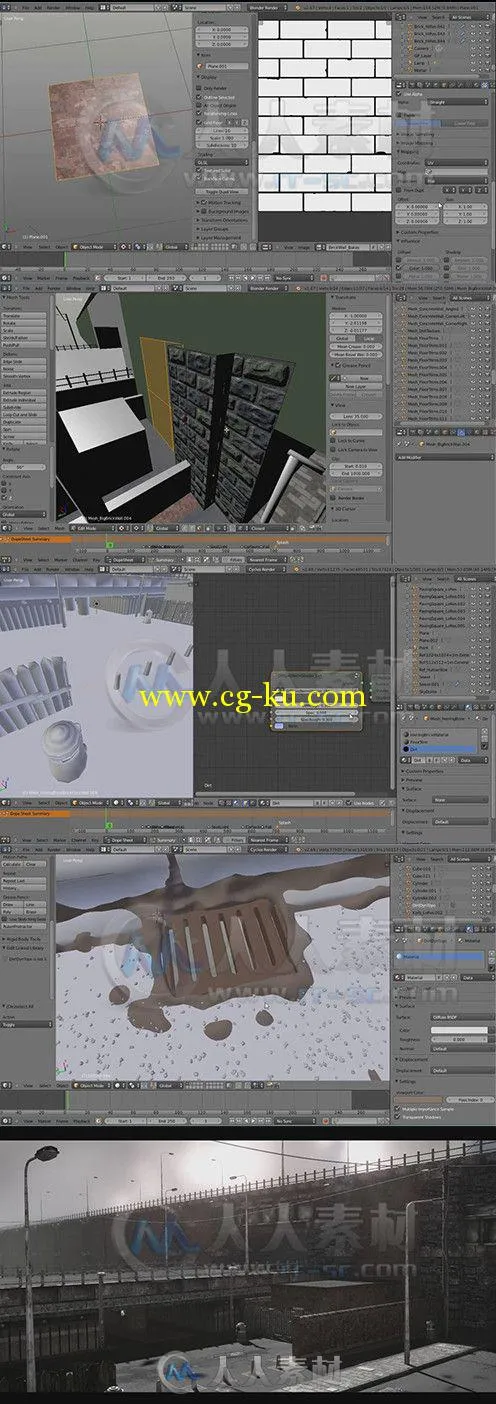This screenshot has height=1404, width=496.
Task: Click the Extrude Region tool button
Action: [24, 392]
